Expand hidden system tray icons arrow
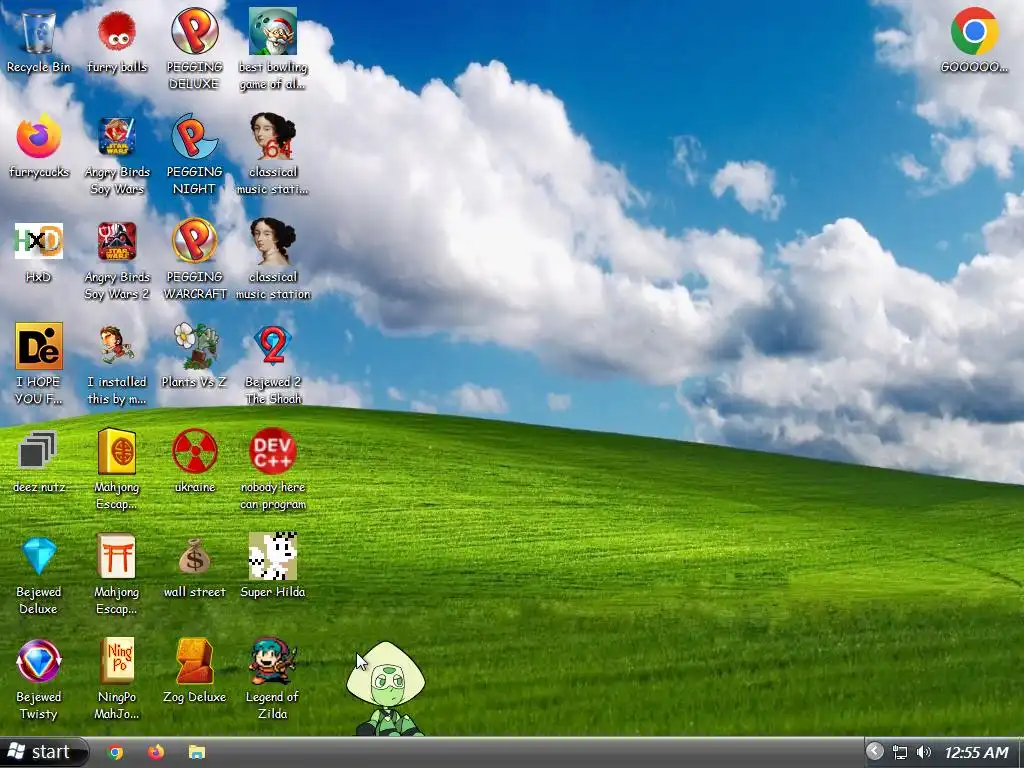Viewport: 1024px width, 768px height. [x=874, y=752]
